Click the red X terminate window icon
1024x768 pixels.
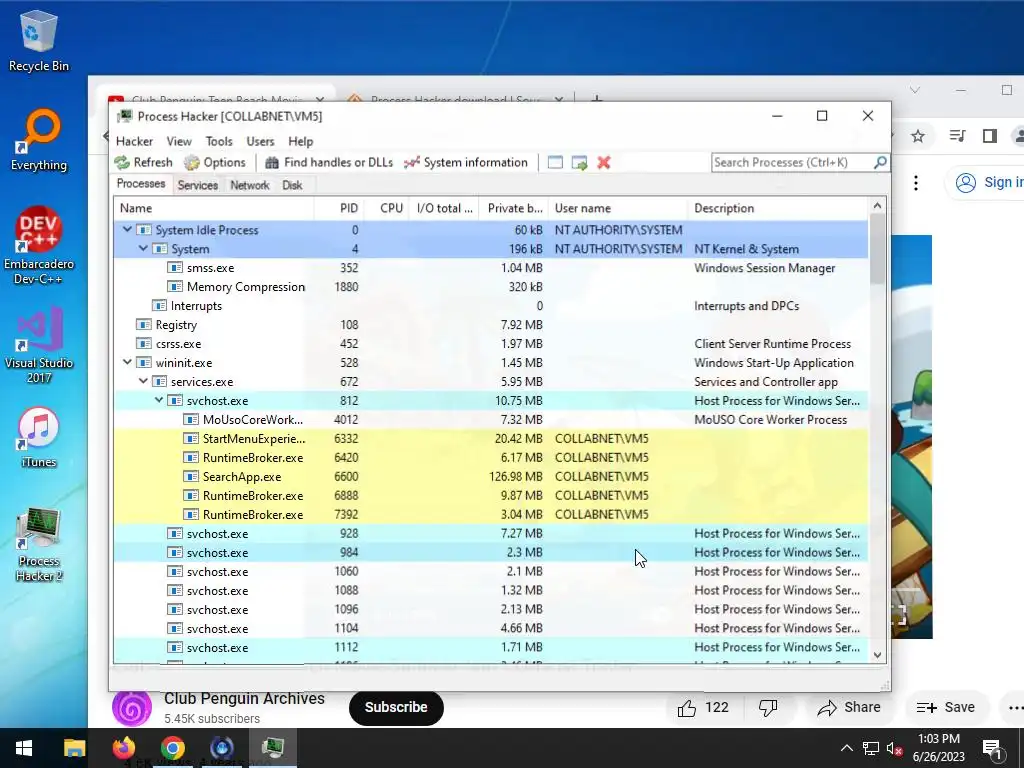[x=603, y=163]
